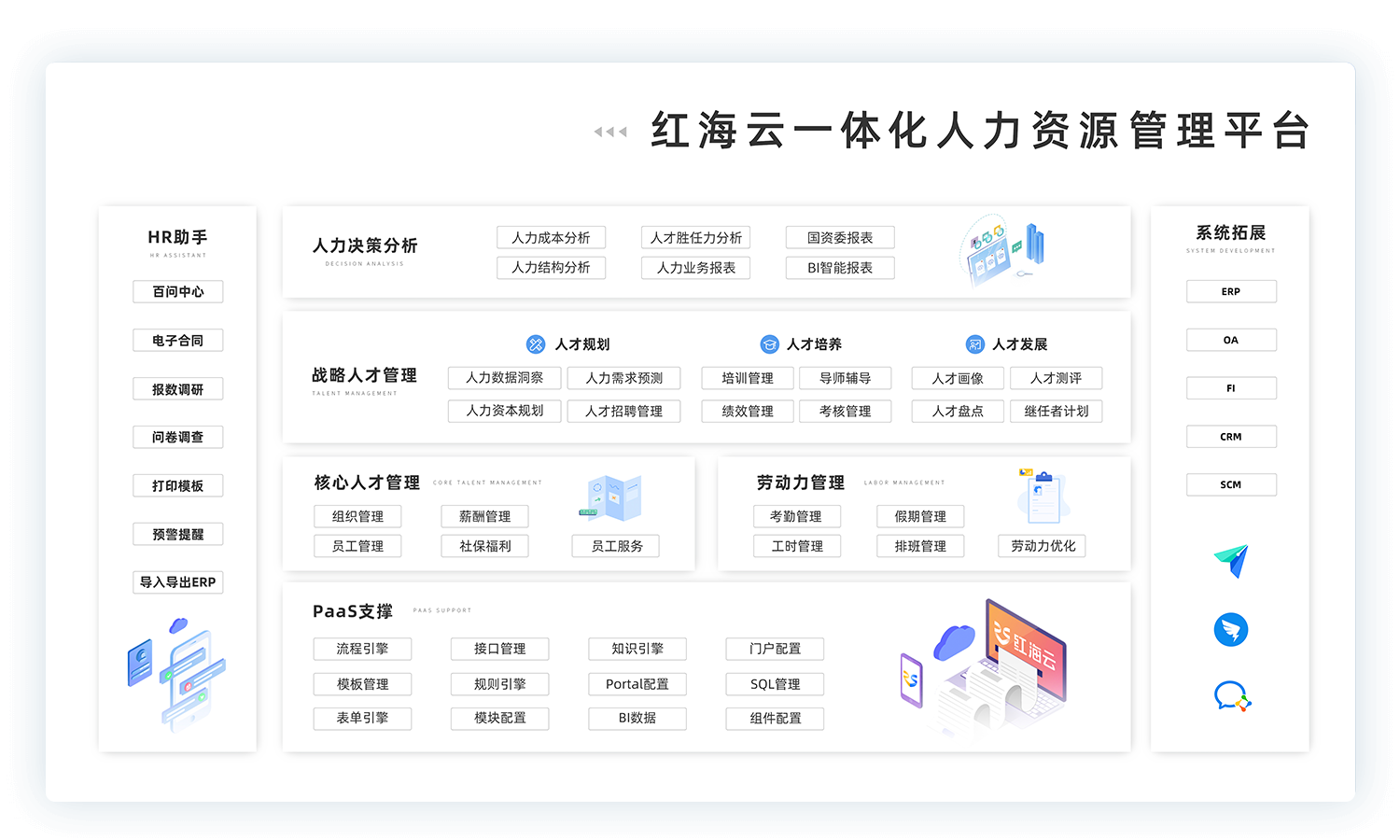
Task: Click SQL管理 box
Action: coord(776,684)
